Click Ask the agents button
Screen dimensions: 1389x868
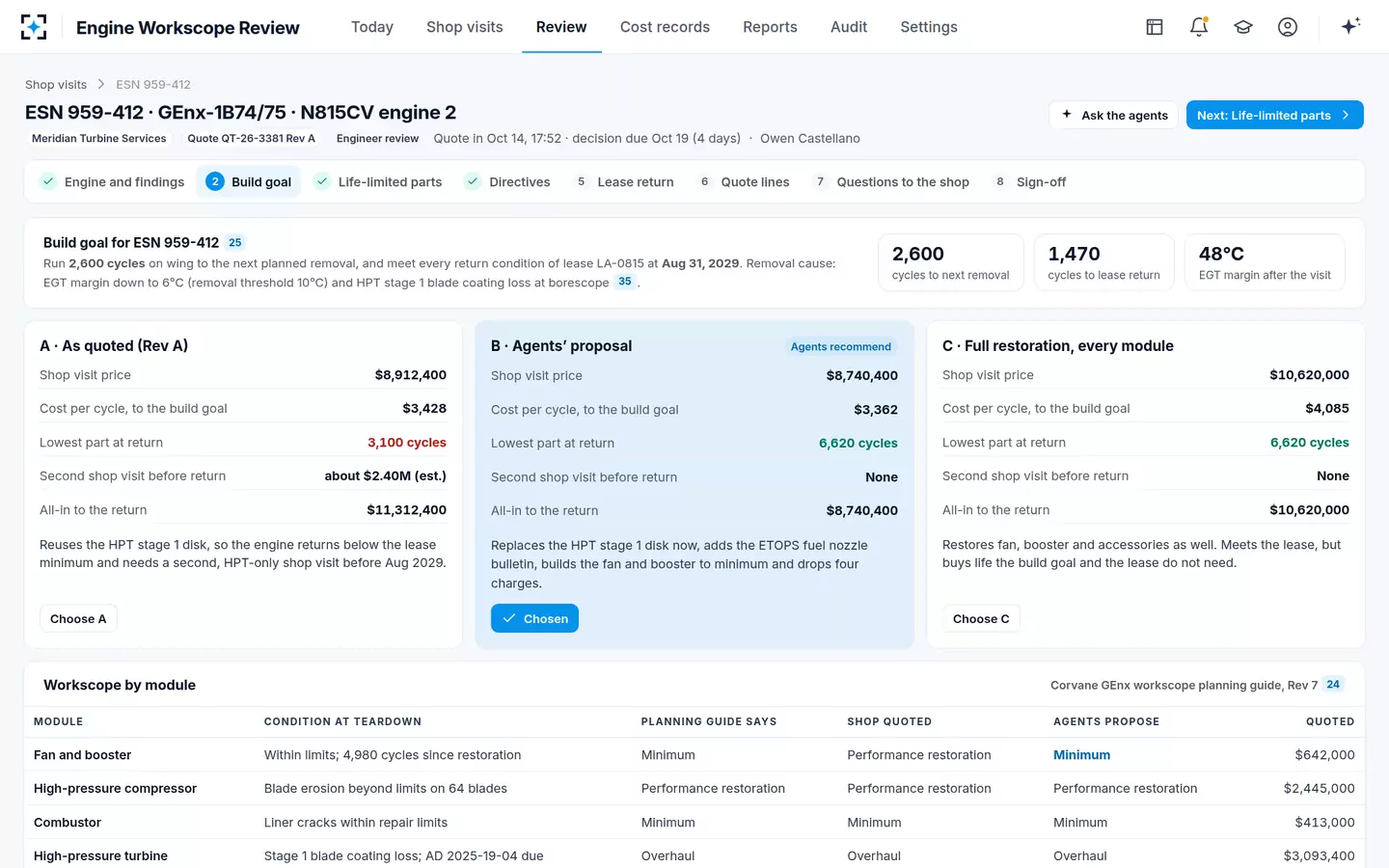[x=1114, y=115]
